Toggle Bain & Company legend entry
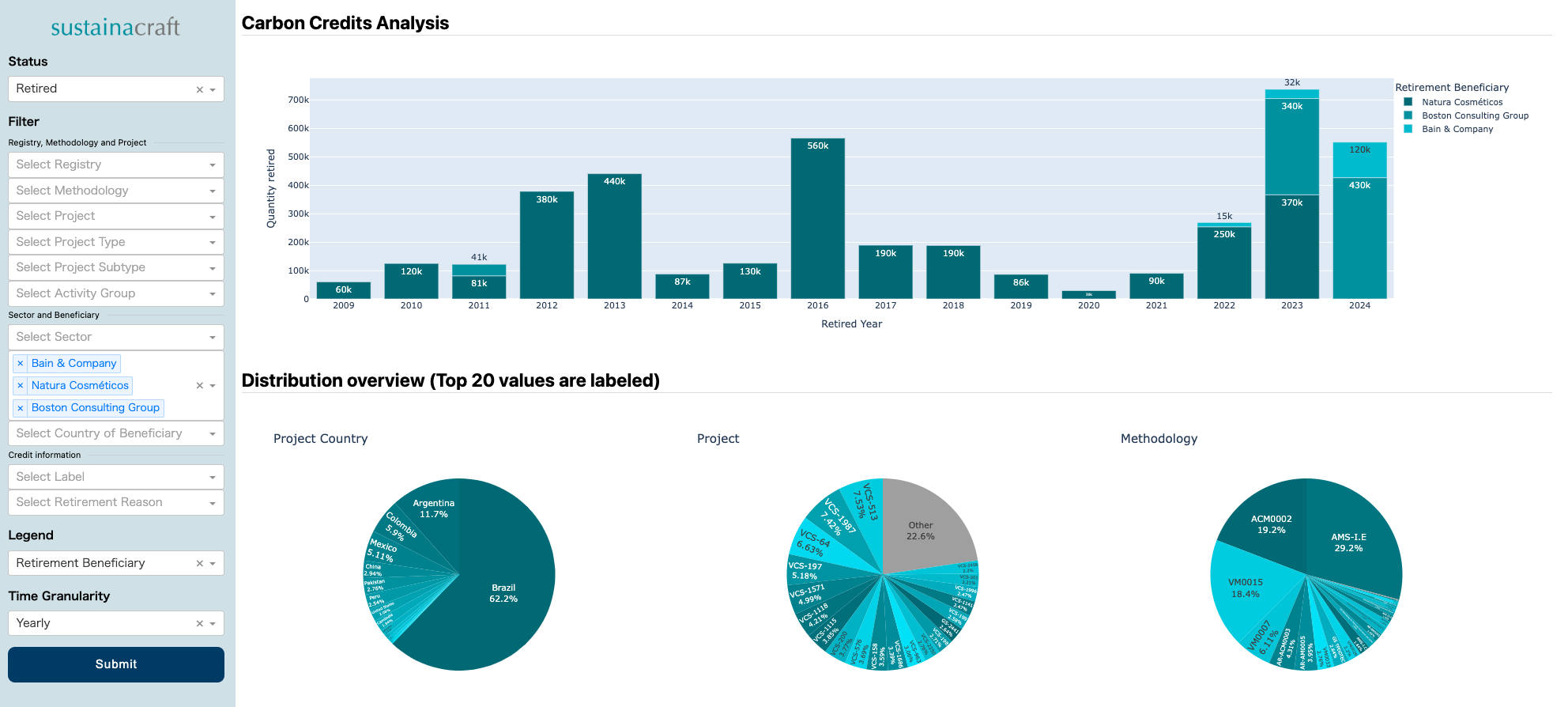Viewport: 1568px width, 707px height. pos(1457,129)
